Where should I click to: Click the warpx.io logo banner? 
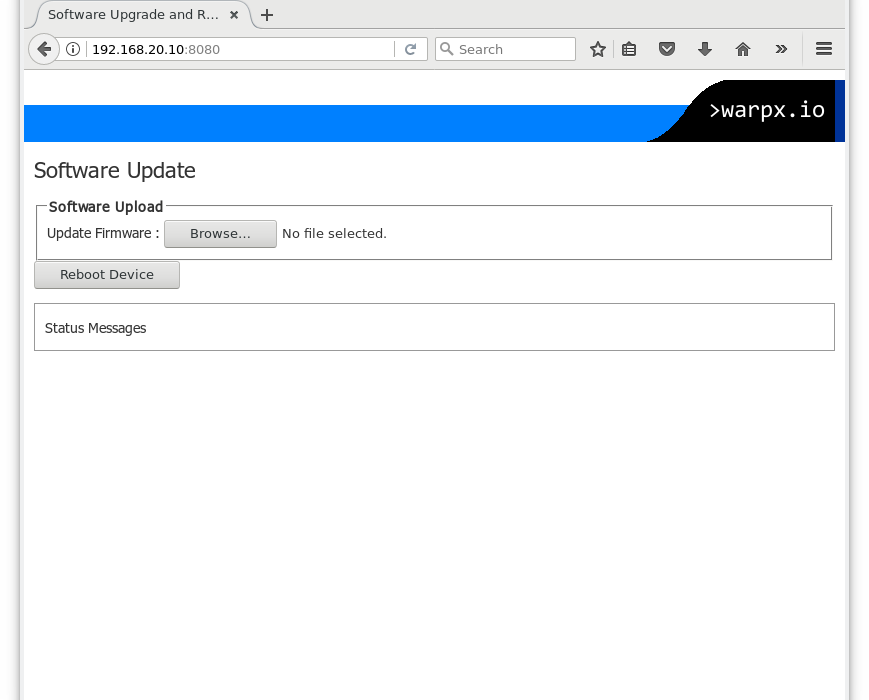[x=766, y=111]
